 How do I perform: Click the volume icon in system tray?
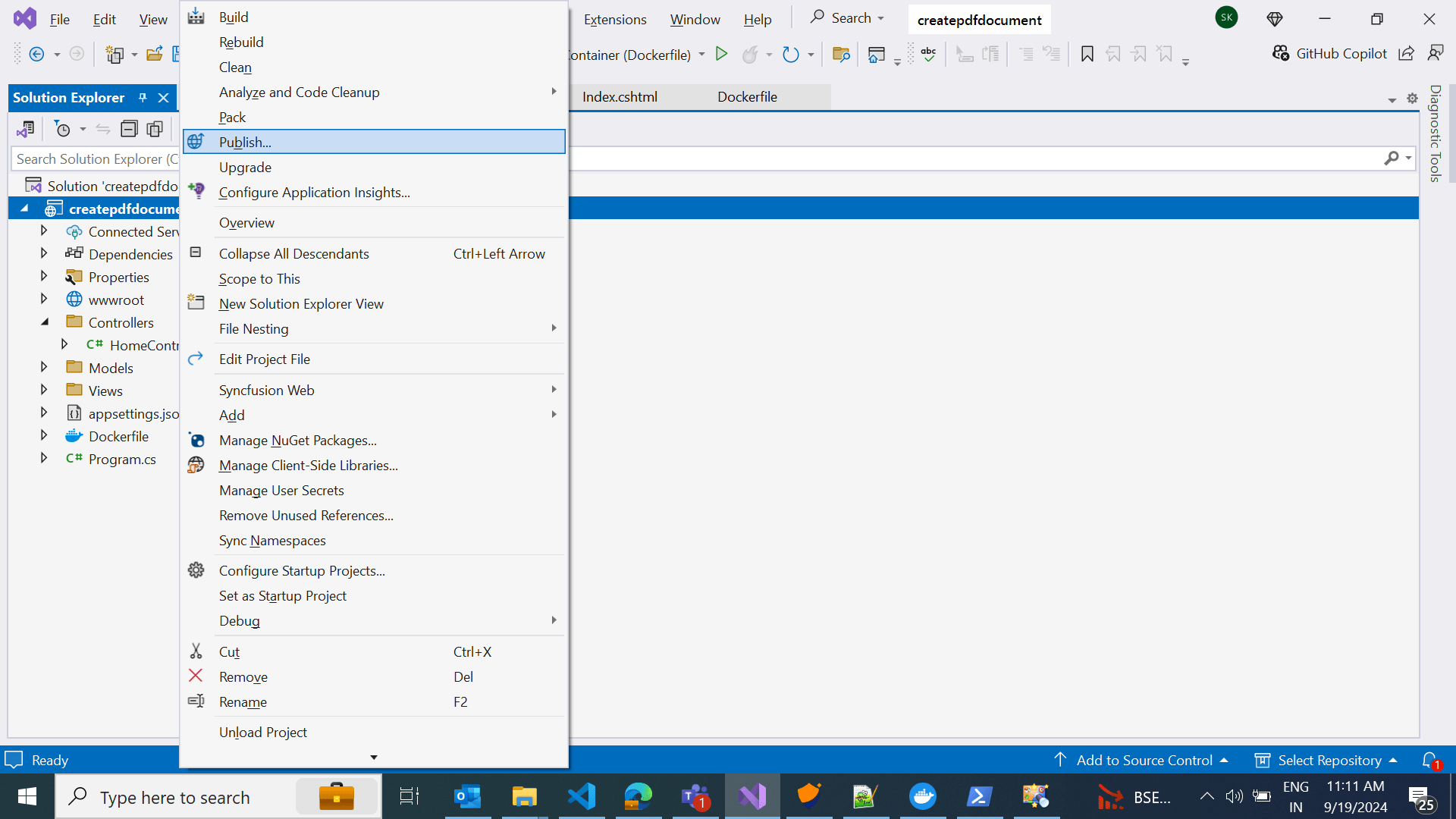click(1234, 796)
